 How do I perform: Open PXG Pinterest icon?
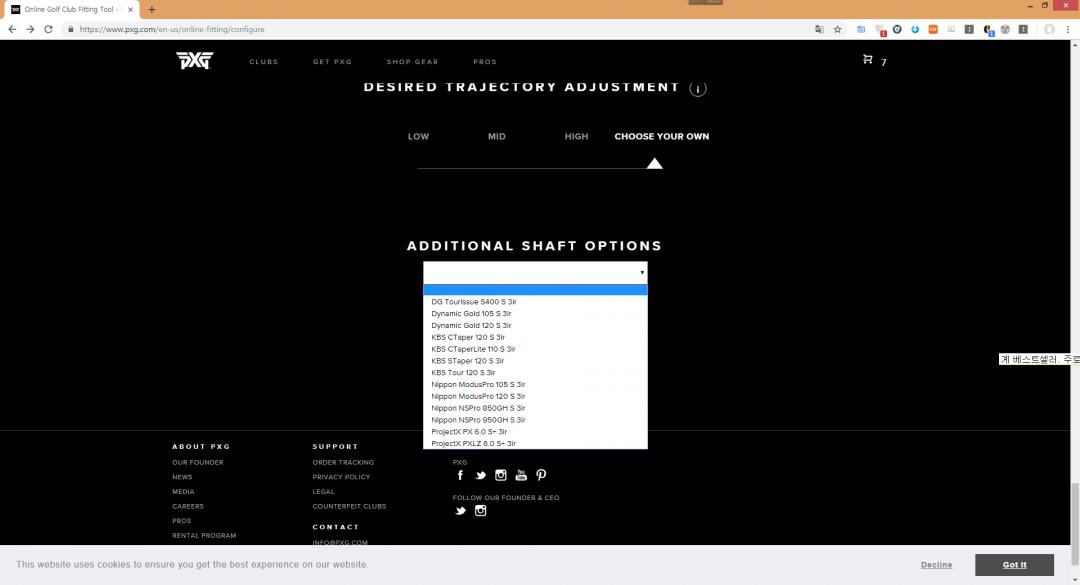tap(541, 476)
